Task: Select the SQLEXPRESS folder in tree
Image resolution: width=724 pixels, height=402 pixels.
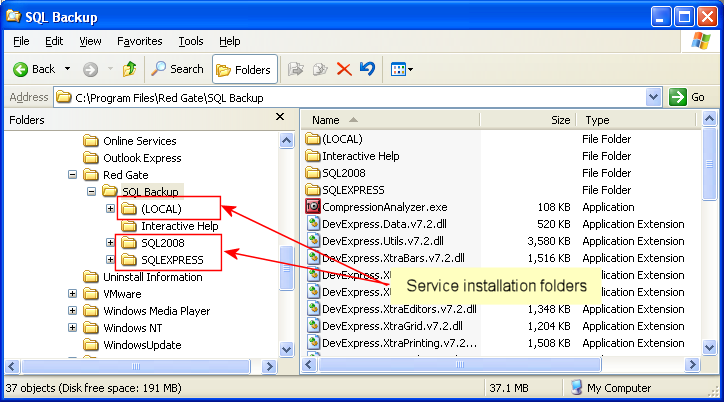Action: coord(171,260)
